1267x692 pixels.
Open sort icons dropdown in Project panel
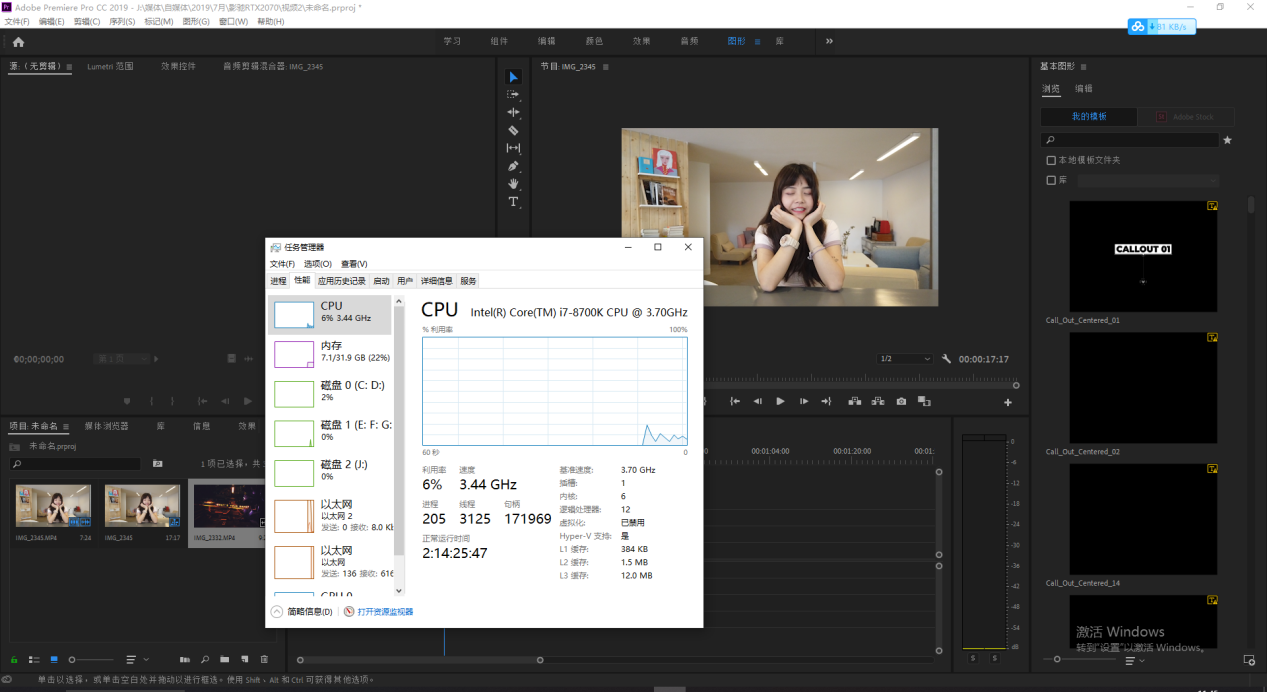(x=138, y=660)
